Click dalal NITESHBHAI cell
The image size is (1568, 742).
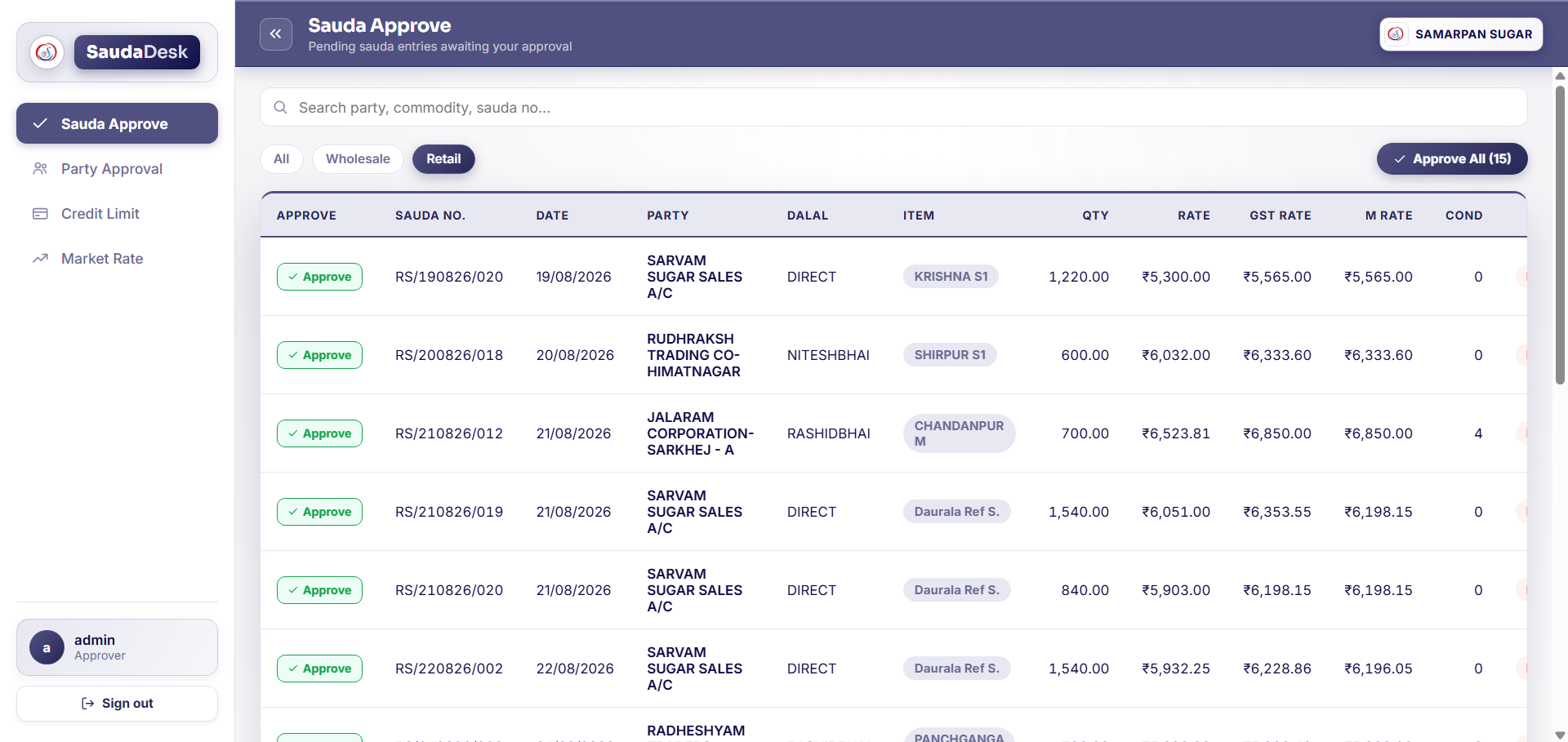coord(828,355)
